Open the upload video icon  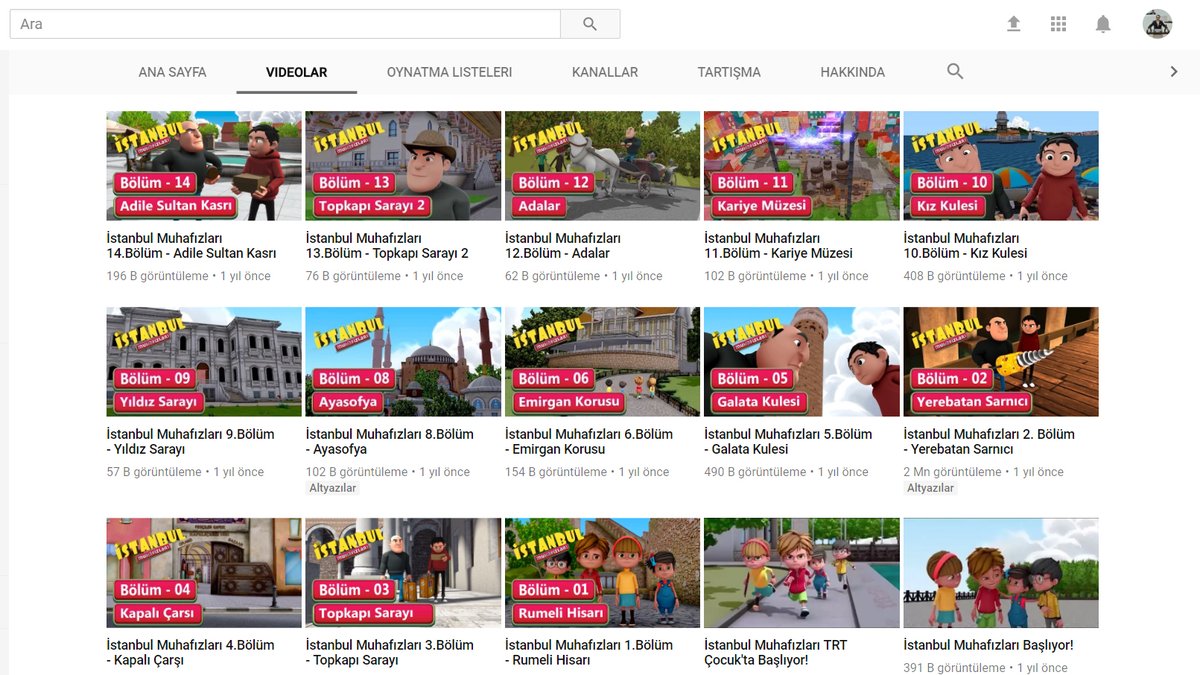[1013, 24]
